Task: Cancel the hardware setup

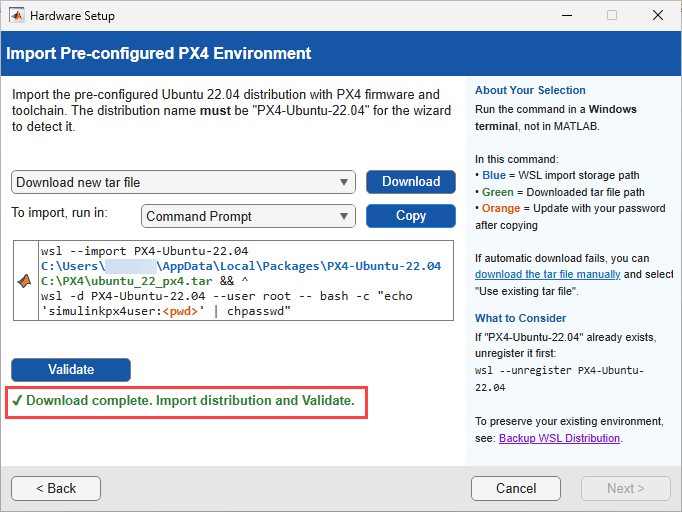Action: [x=516, y=489]
